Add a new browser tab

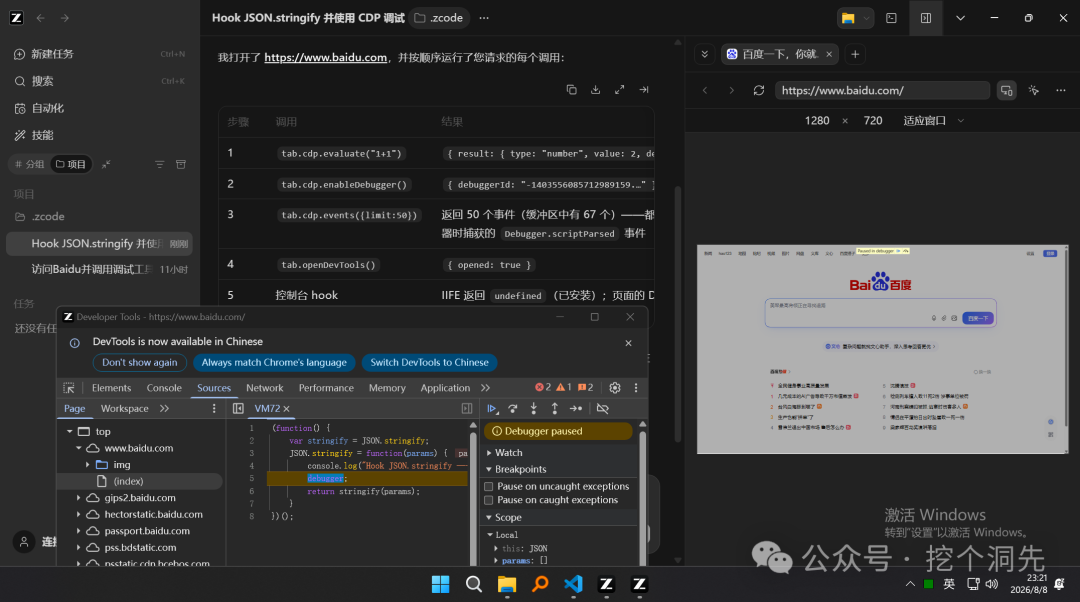[855, 54]
